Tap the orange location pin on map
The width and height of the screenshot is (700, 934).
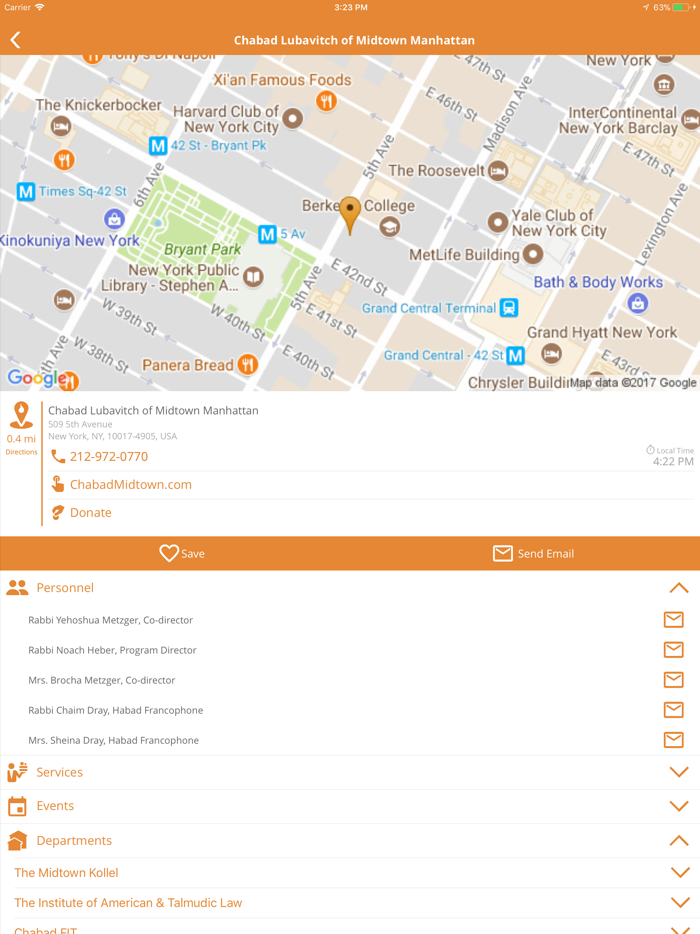point(350,215)
